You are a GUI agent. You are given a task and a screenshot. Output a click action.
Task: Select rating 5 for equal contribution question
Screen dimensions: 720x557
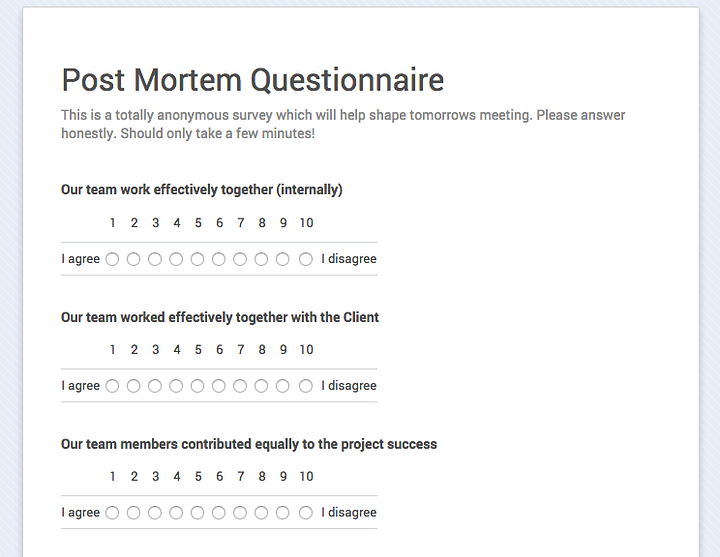point(197,512)
